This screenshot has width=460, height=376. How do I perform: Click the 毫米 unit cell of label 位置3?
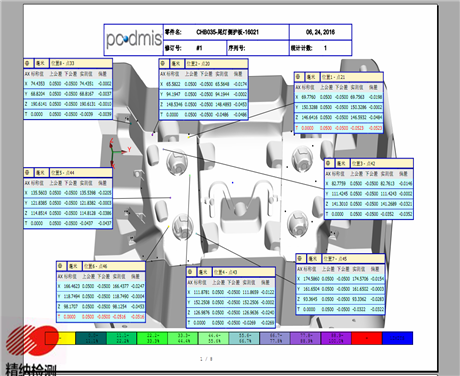click(341, 163)
